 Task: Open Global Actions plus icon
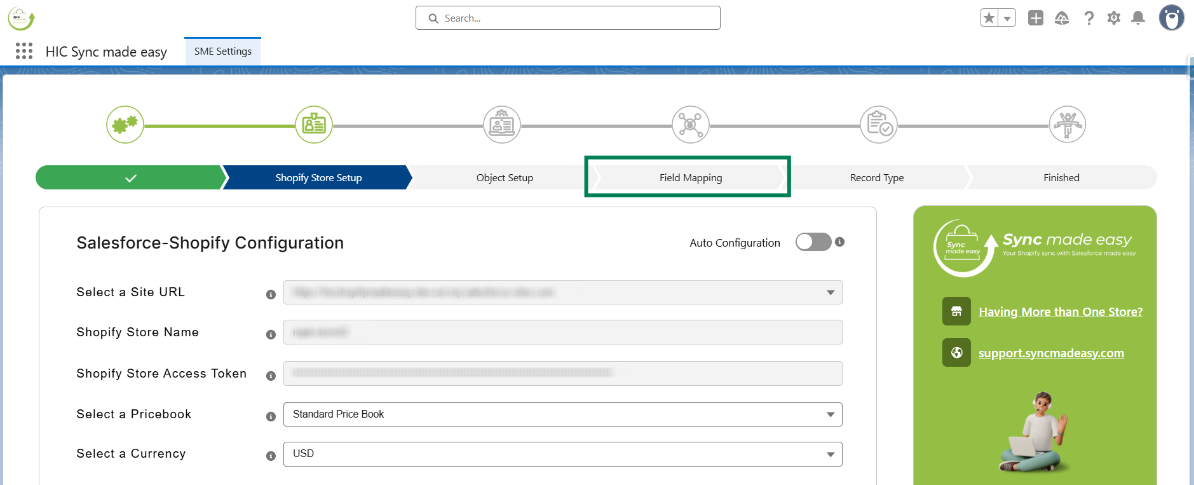pos(1036,18)
